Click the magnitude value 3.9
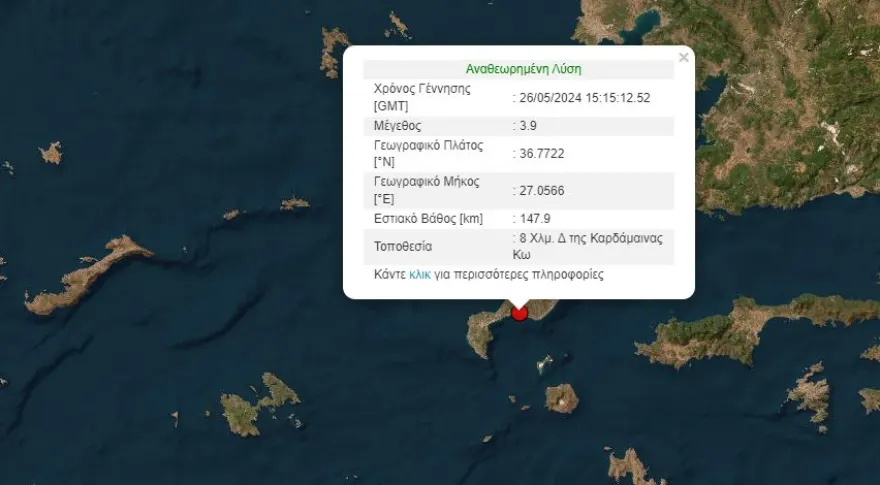The width and height of the screenshot is (880, 485). coord(529,126)
